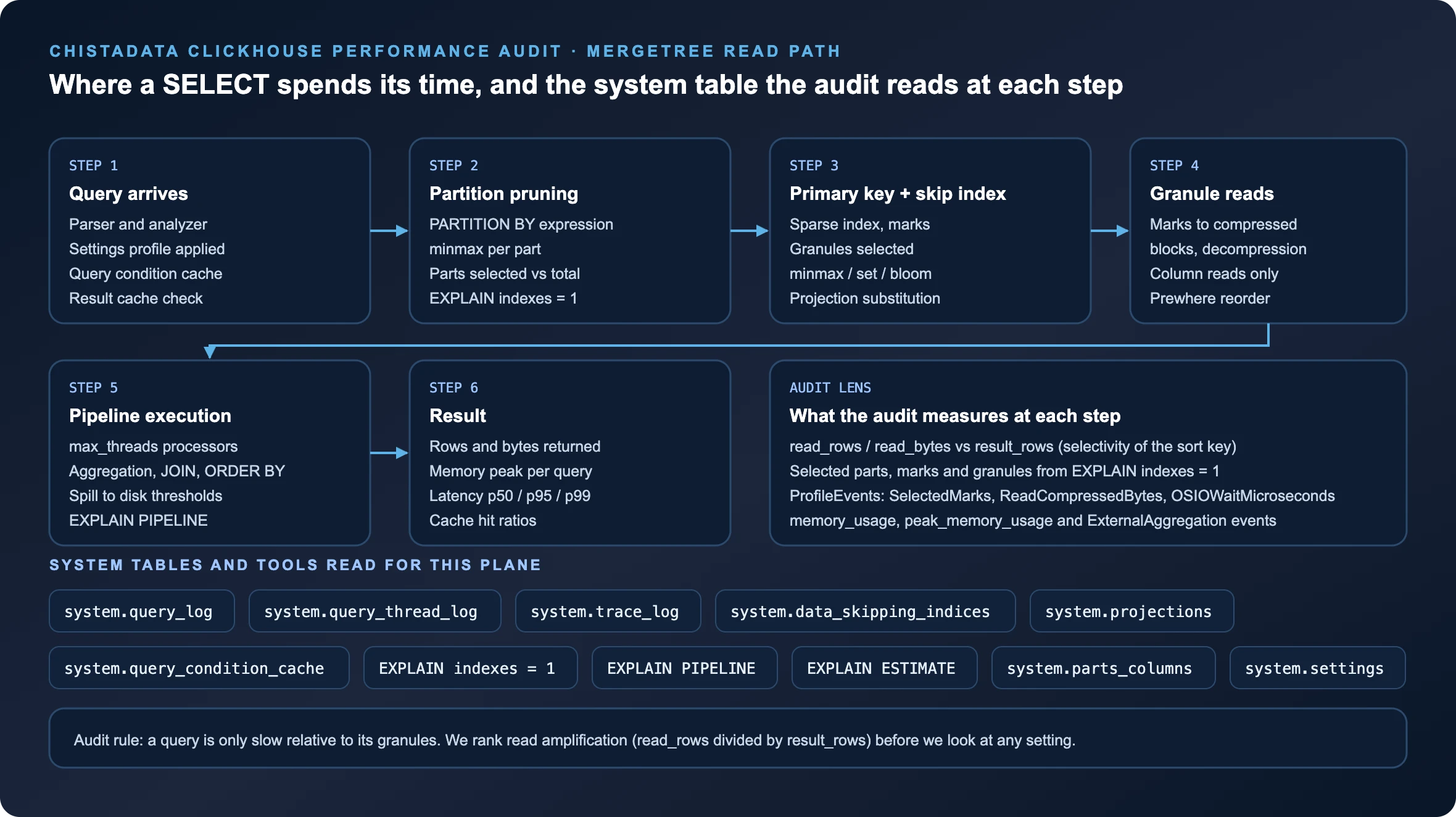The height and width of the screenshot is (817, 1456).
Task: Select the 'read_rows / read_bytes vs result_rows' line
Action: pyautogui.click(x=1013, y=446)
